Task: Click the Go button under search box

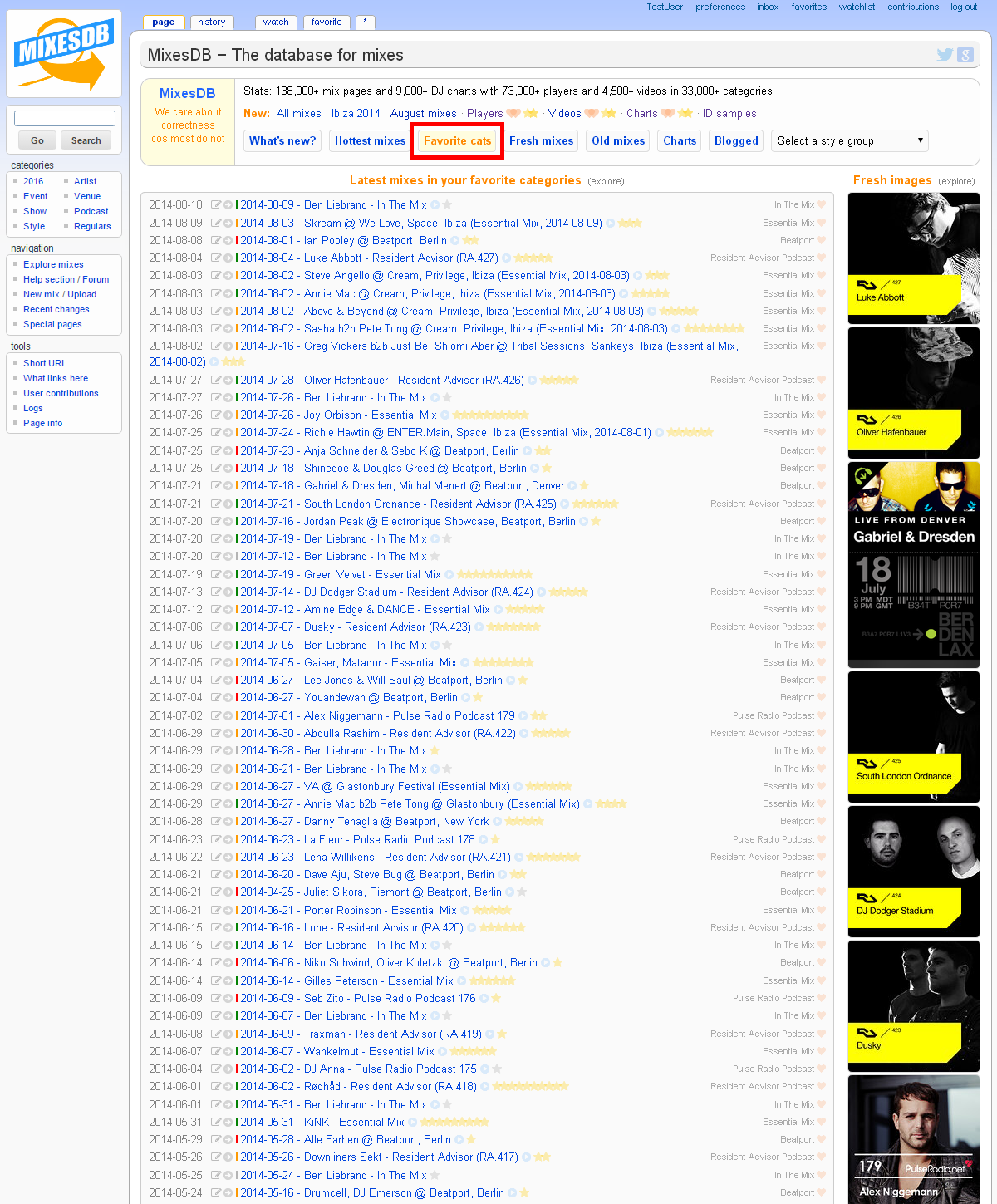Action: click(37, 140)
